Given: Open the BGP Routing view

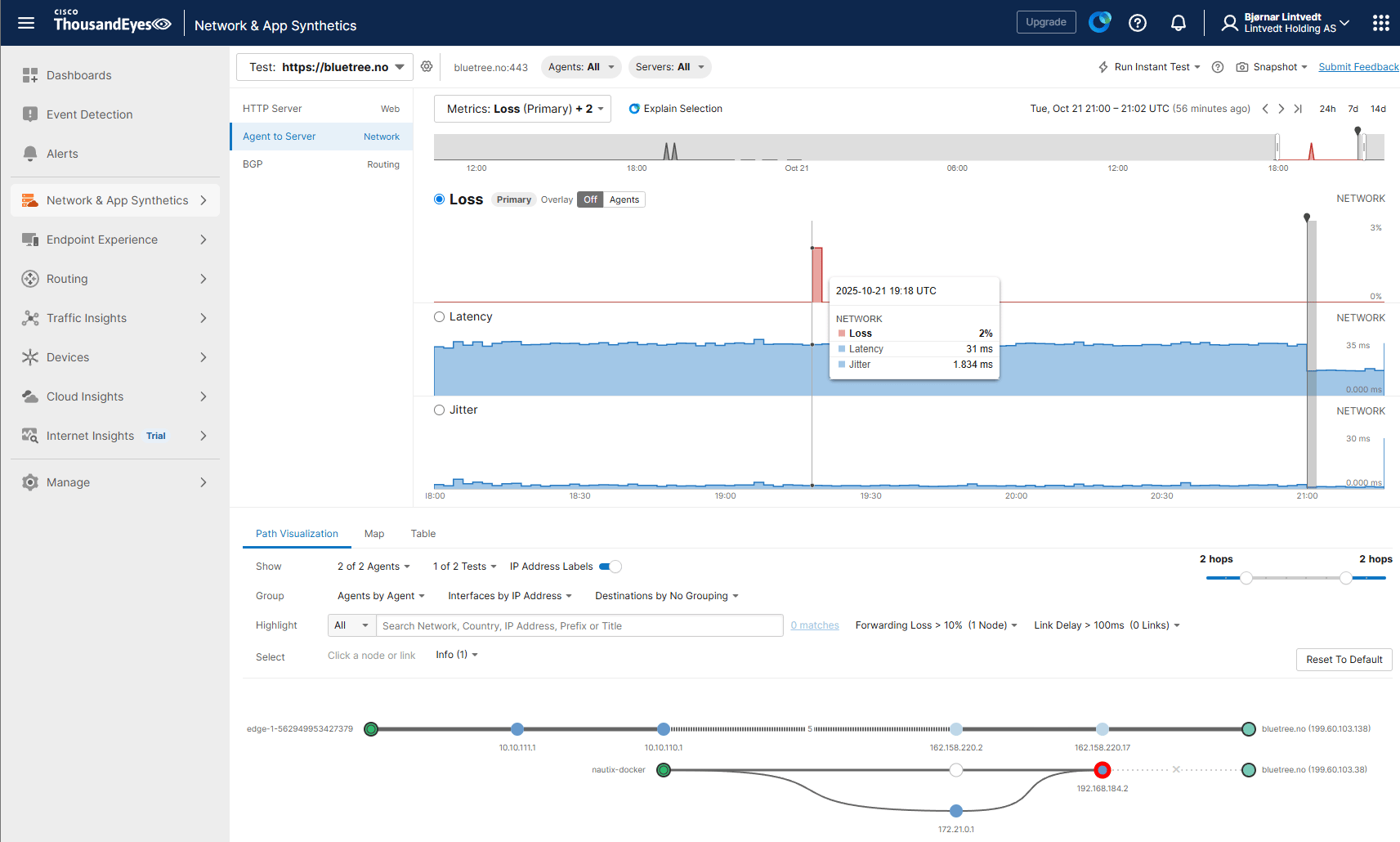Looking at the screenshot, I should coord(320,164).
